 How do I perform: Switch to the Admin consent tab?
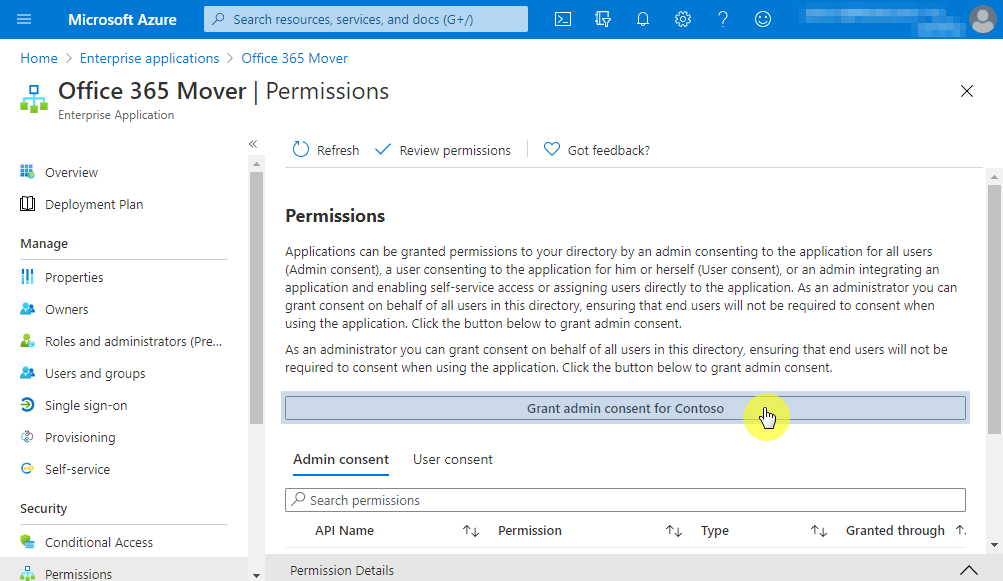tap(341, 459)
